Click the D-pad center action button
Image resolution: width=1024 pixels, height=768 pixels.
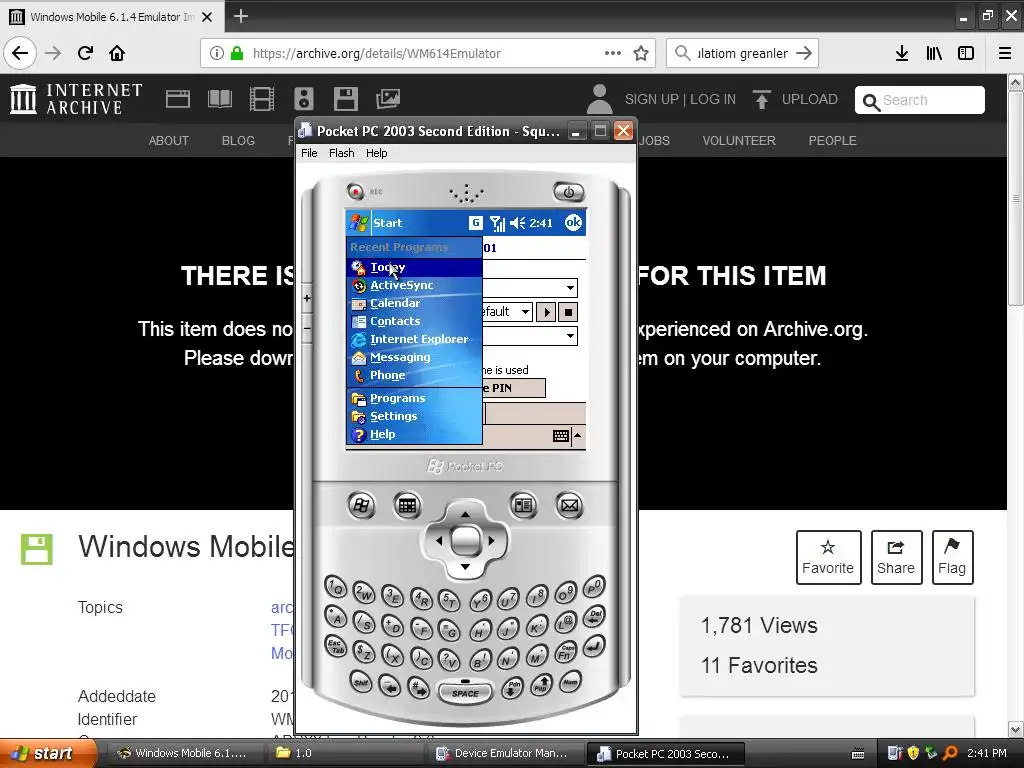[465, 540]
